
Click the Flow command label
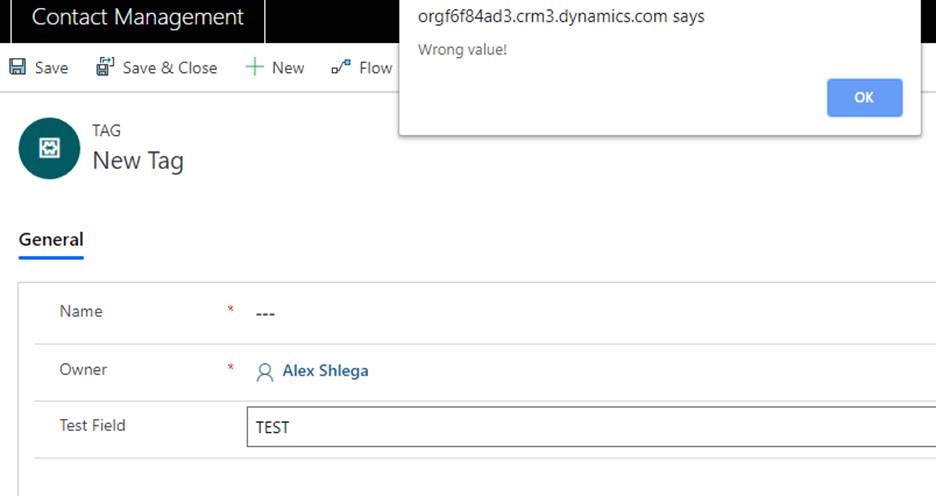pyautogui.click(x=375, y=68)
